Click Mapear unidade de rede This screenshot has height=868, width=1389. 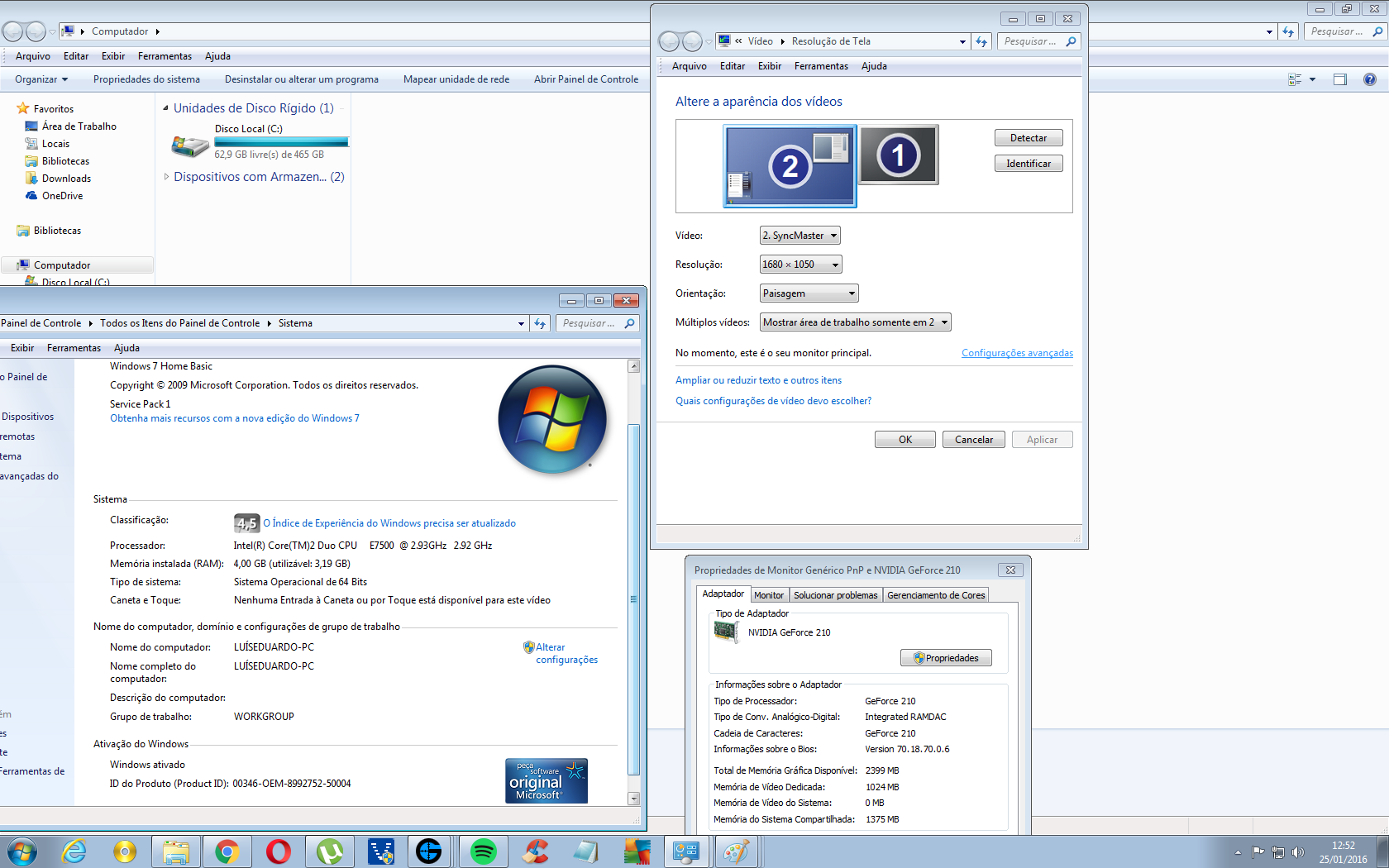(456, 79)
